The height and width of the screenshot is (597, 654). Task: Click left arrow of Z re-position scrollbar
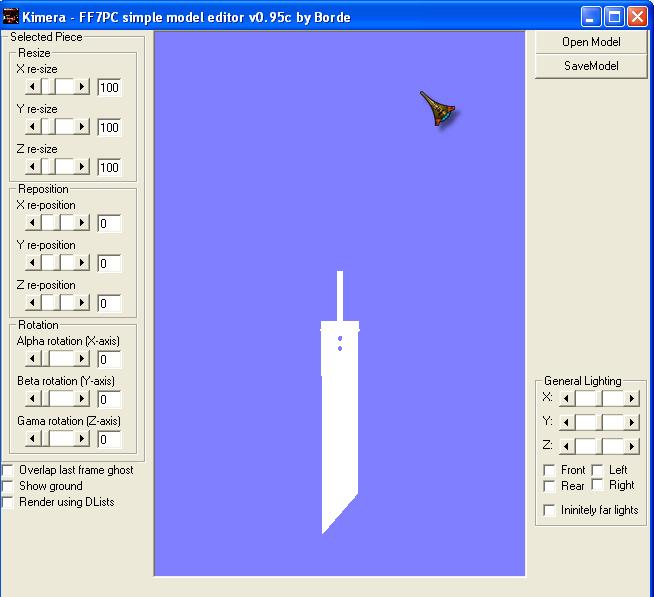[x=33, y=302]
